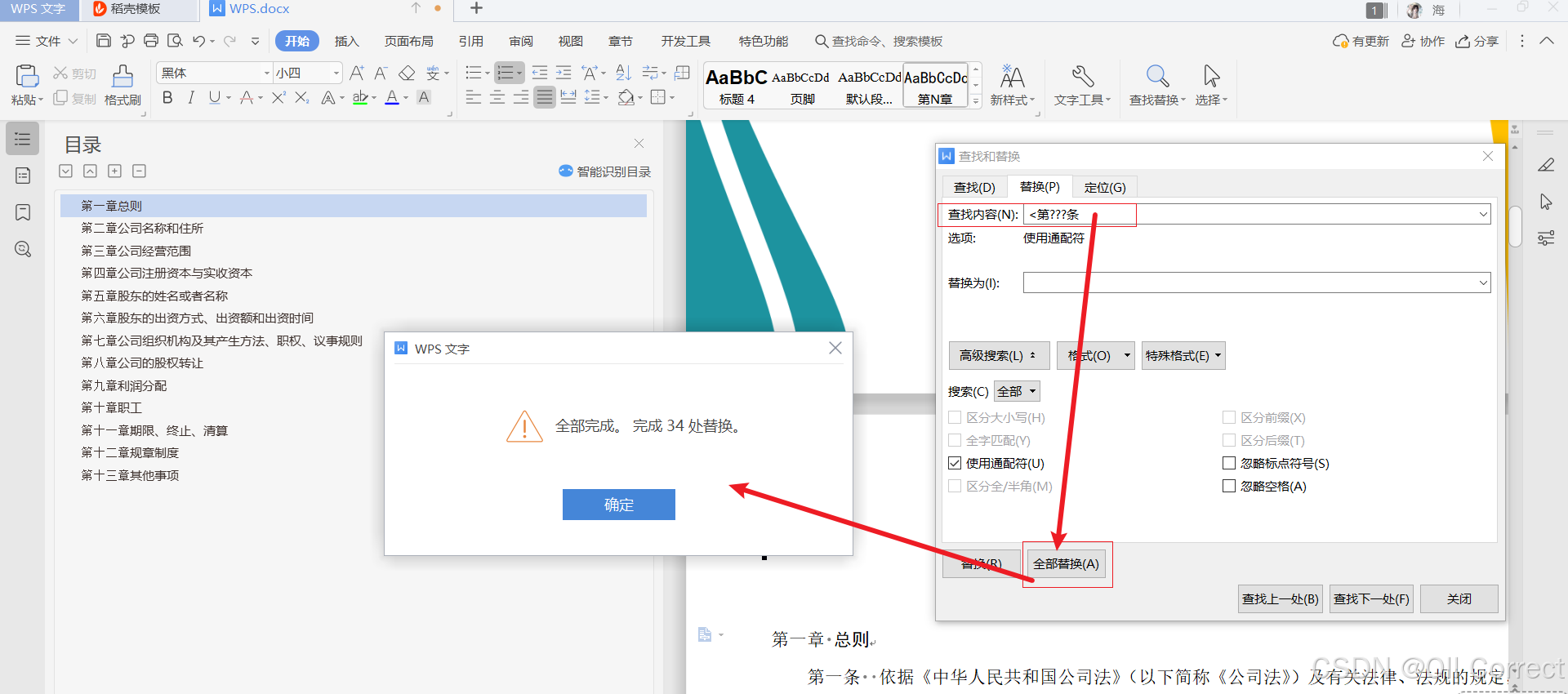Expand Find What history dropdown arrow
The width and height of the screenshot is (1568, 694).
point(1483,214)
